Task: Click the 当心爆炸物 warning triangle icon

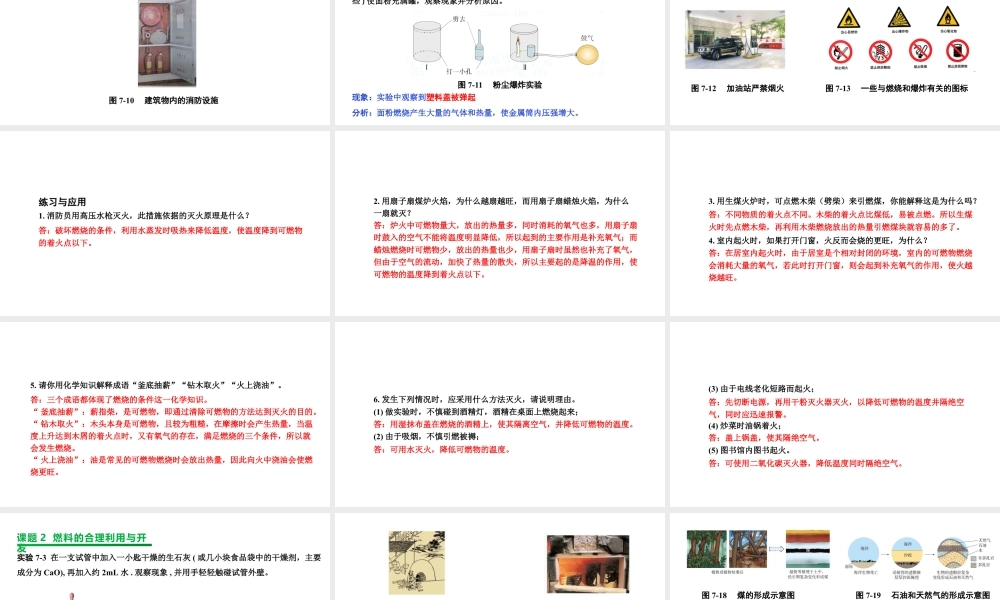Action: tap(898, 19)
